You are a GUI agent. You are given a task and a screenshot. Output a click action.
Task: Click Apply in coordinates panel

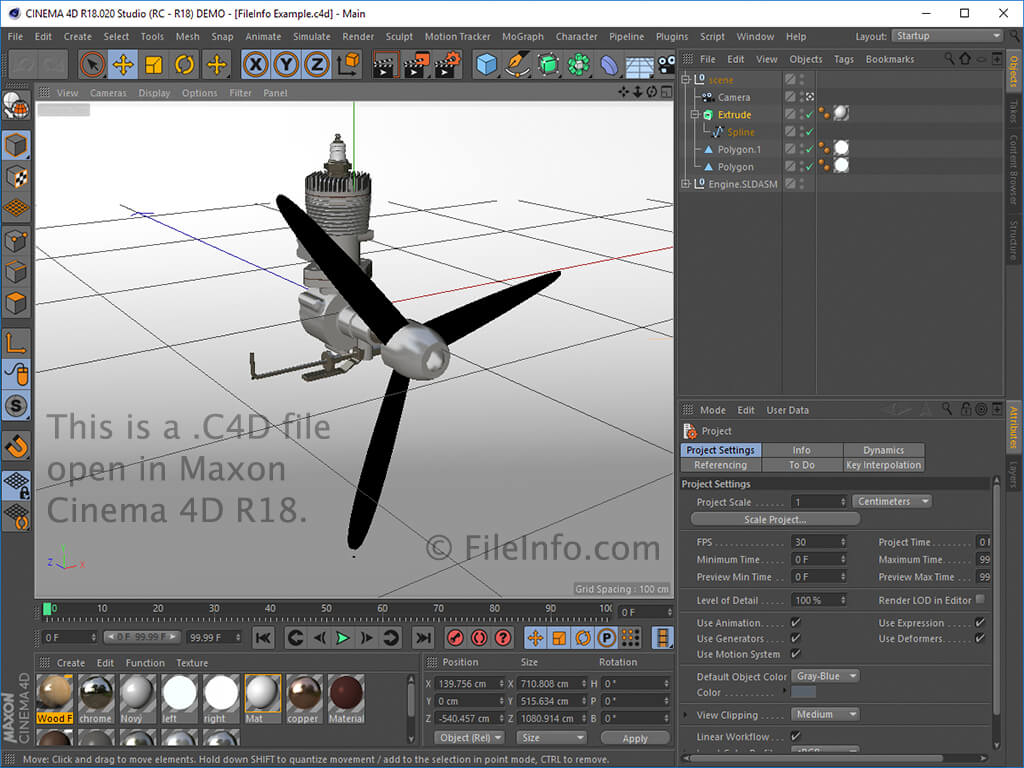coord(635,739)
